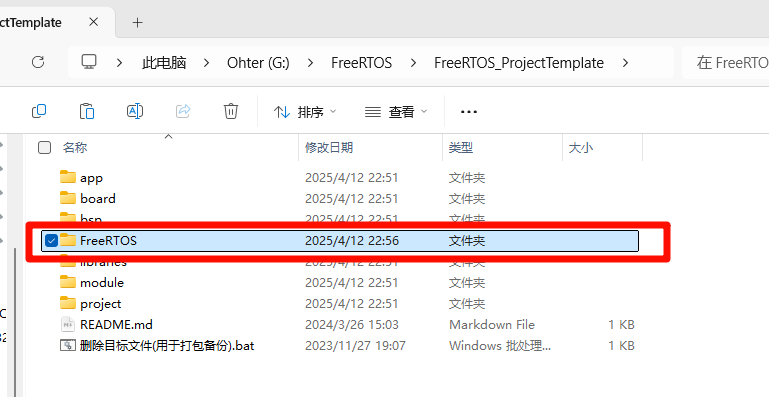Click the Paste clipboard icon
769x397 pixels.
pos(87,111)
